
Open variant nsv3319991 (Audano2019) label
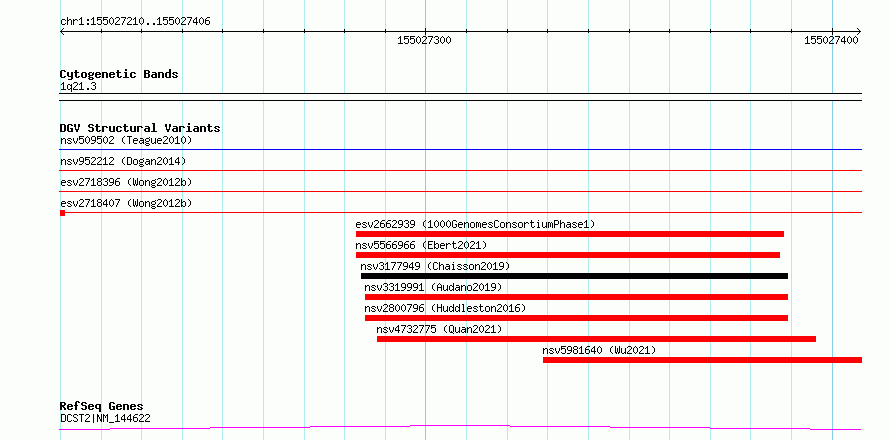coord(433,287)
